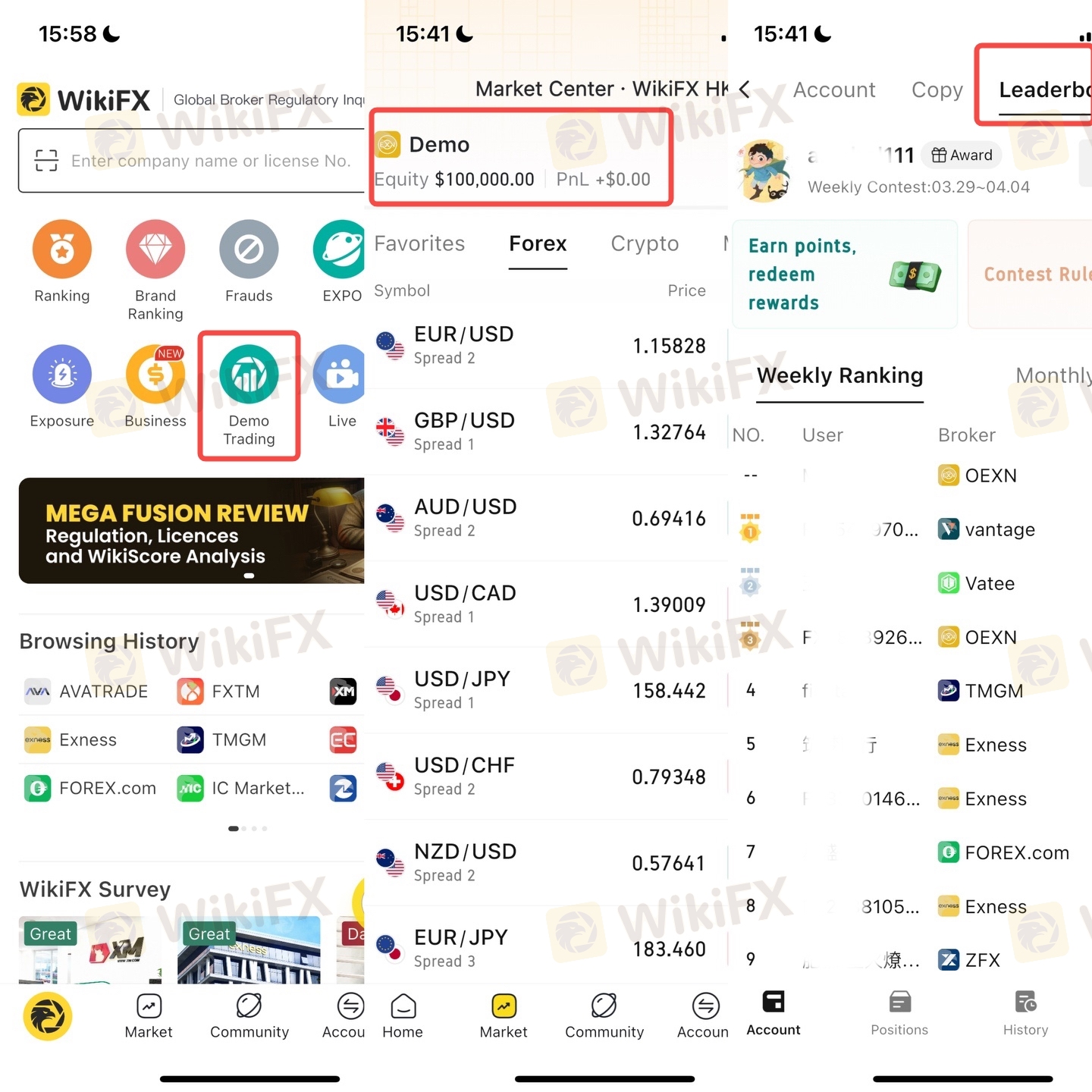Tap the Business dollar icon

point(155,374)
